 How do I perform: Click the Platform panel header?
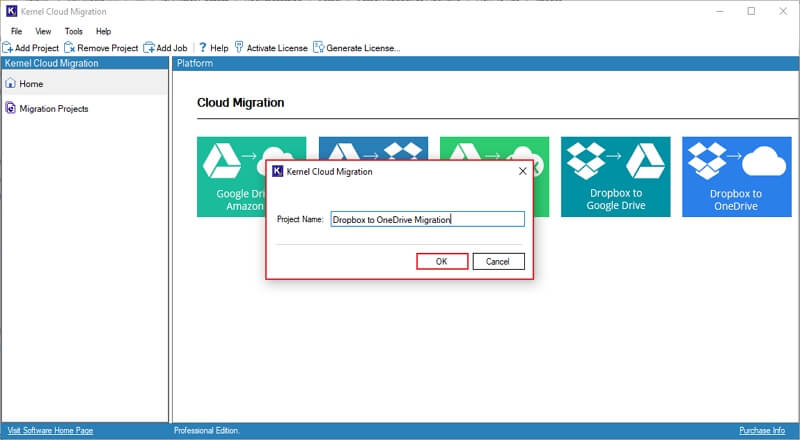[x=486, y=63]
